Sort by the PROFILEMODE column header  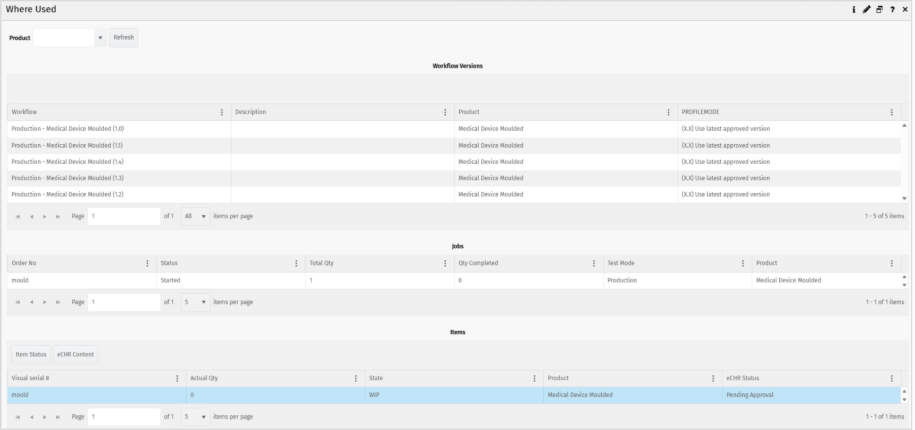click(x=700, y=112)
